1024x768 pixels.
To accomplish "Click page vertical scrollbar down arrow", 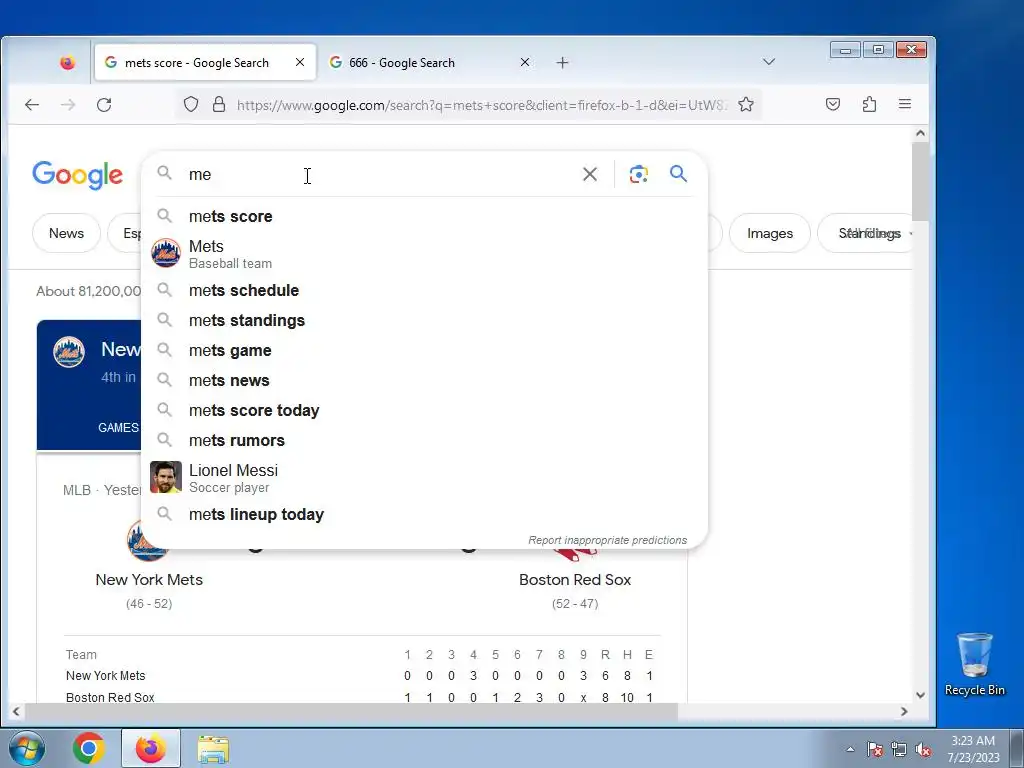I will tap(920, 696).
